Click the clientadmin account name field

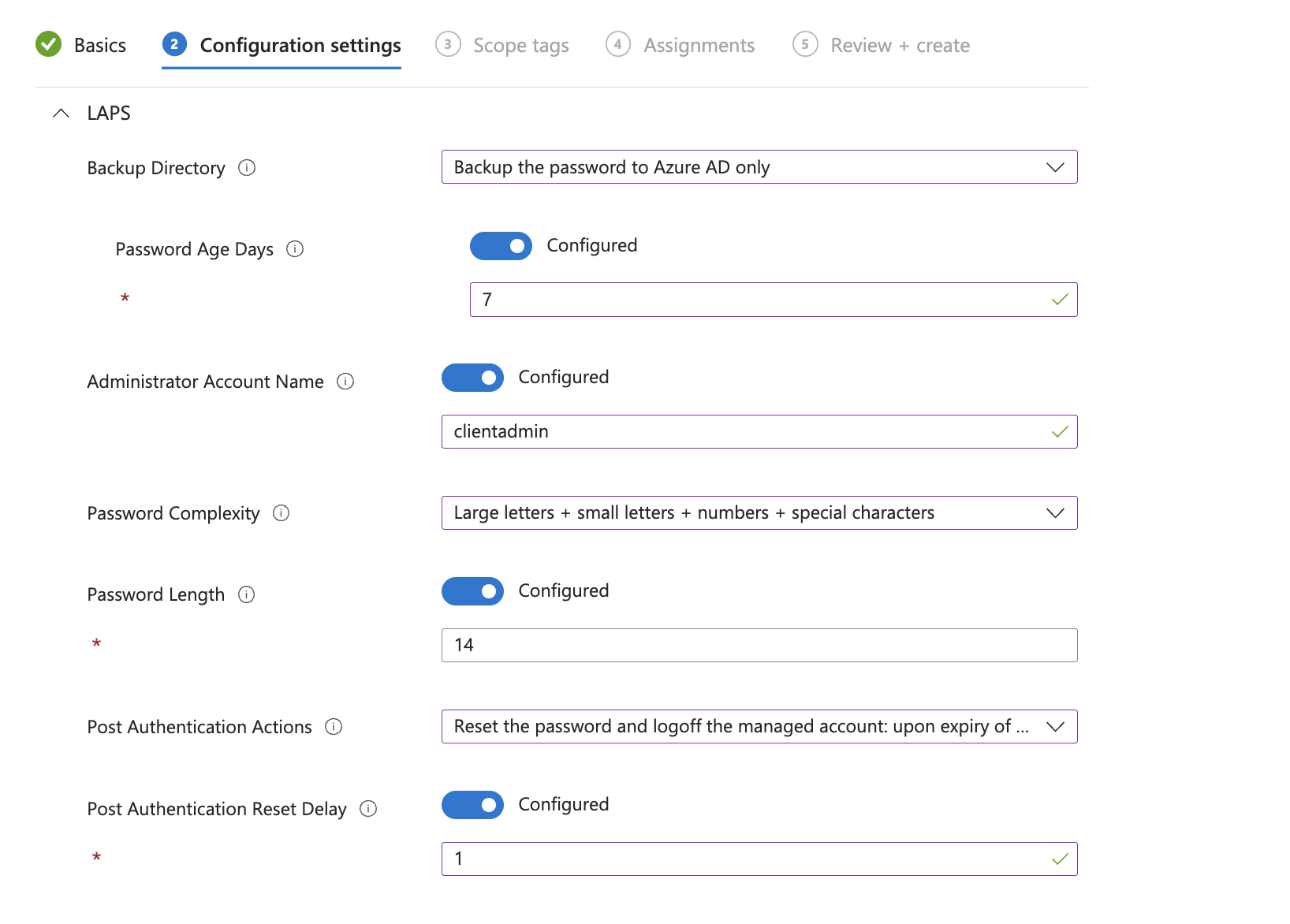(x=759, y=432)
